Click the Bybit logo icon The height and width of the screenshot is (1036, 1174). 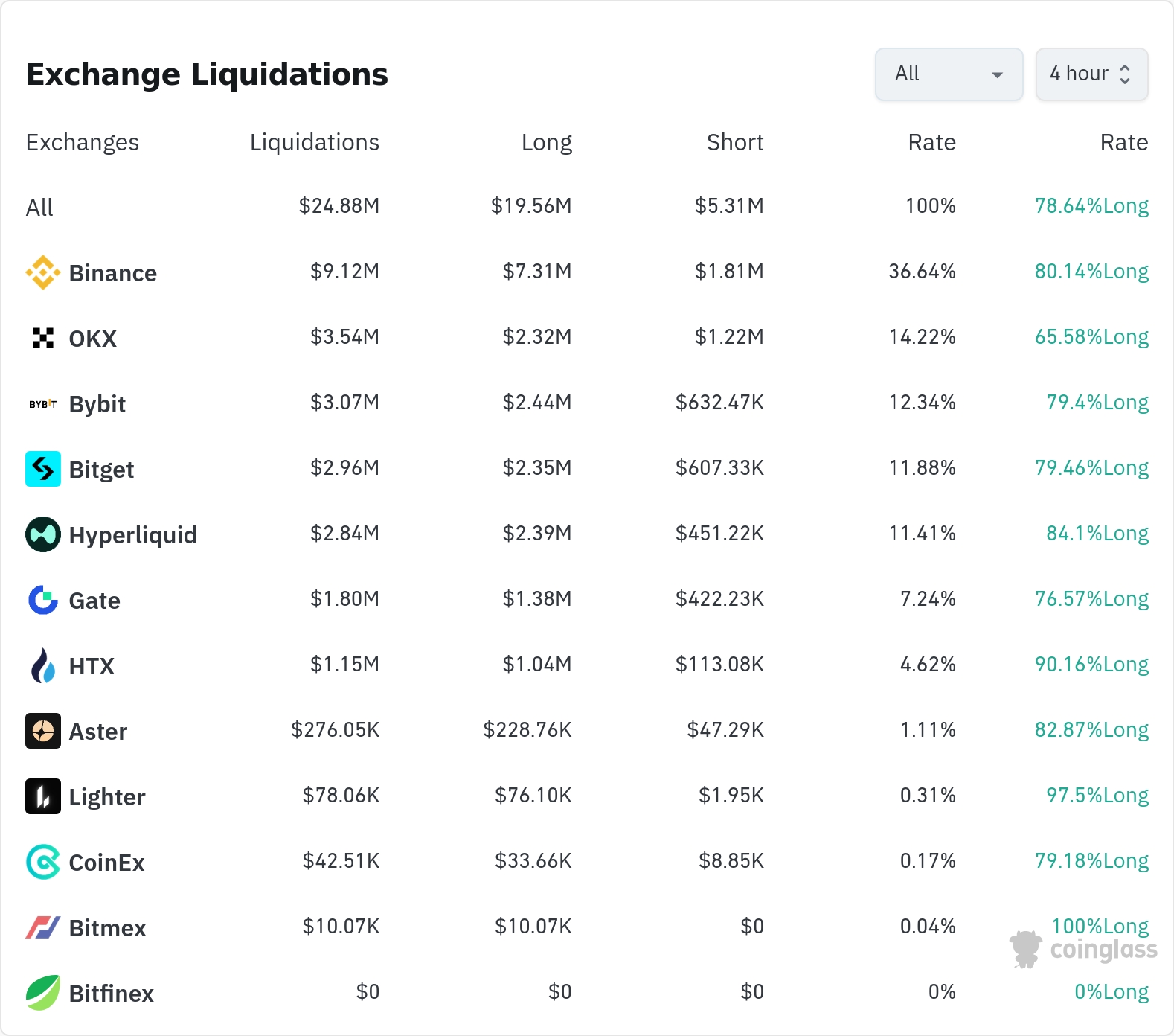(x=43, y=403)
